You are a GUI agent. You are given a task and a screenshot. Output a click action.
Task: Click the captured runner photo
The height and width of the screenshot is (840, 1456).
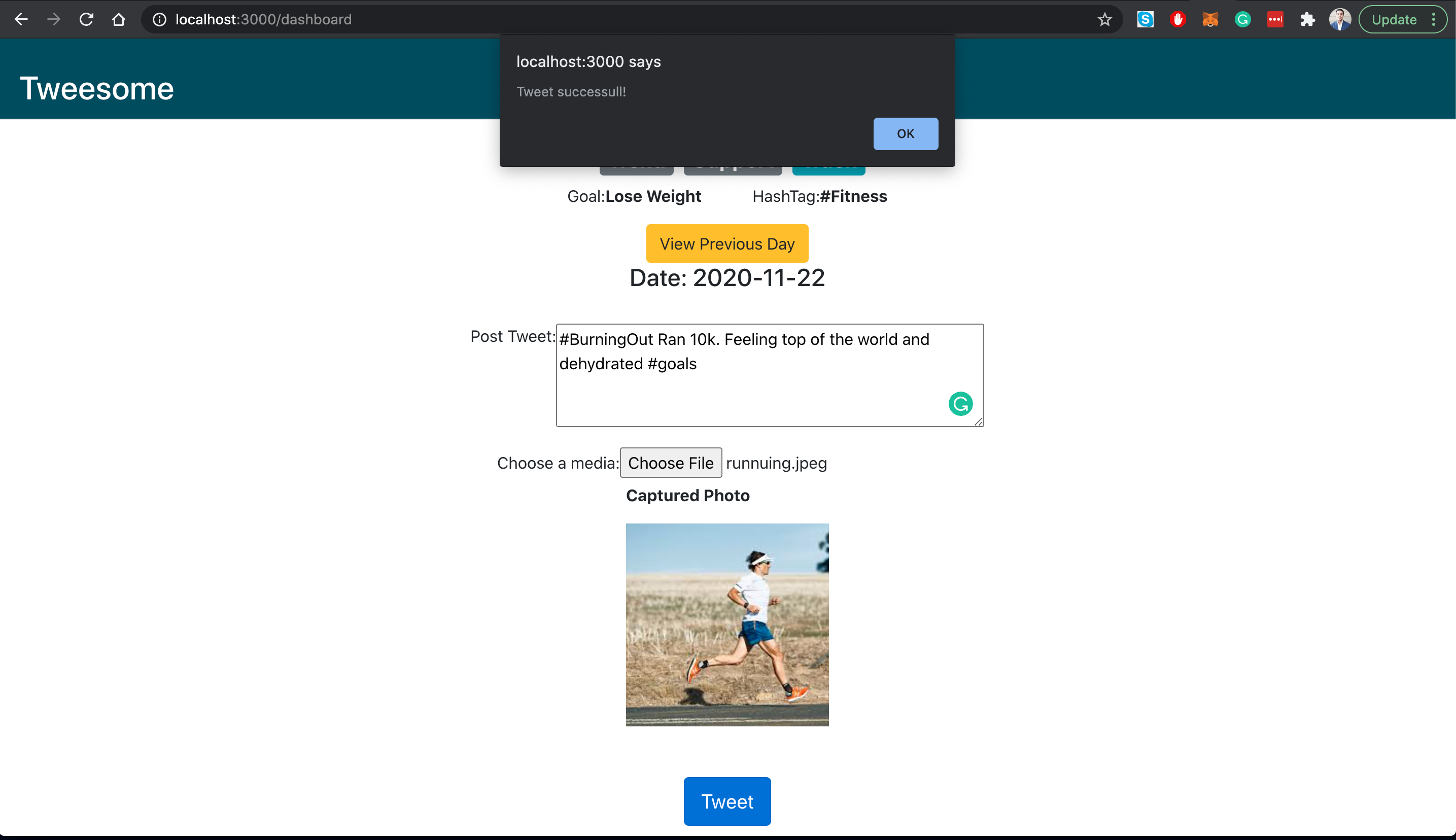click(727, 624)
